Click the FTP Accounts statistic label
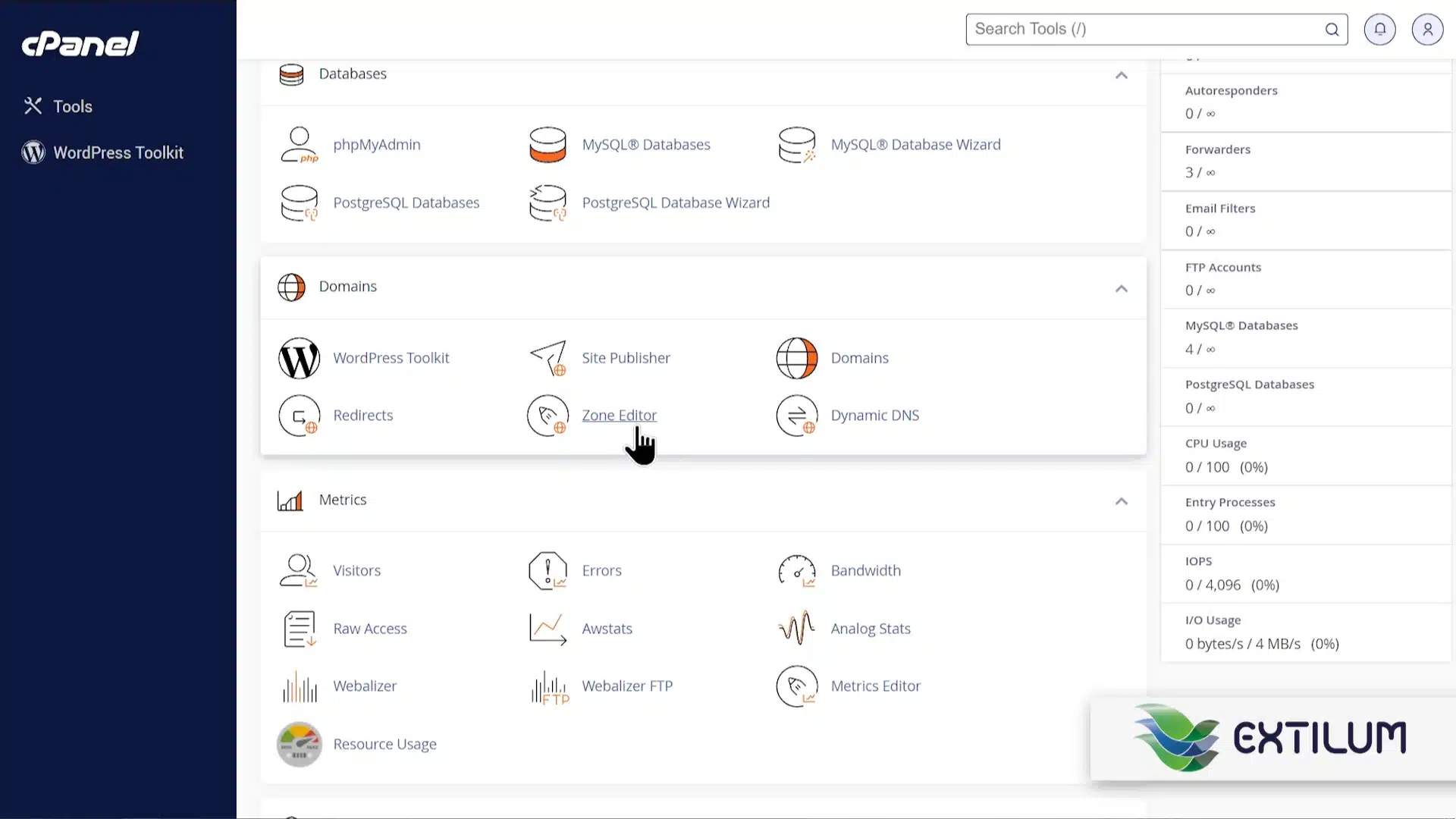1456x819 pixels. [x=1223, y=268]
